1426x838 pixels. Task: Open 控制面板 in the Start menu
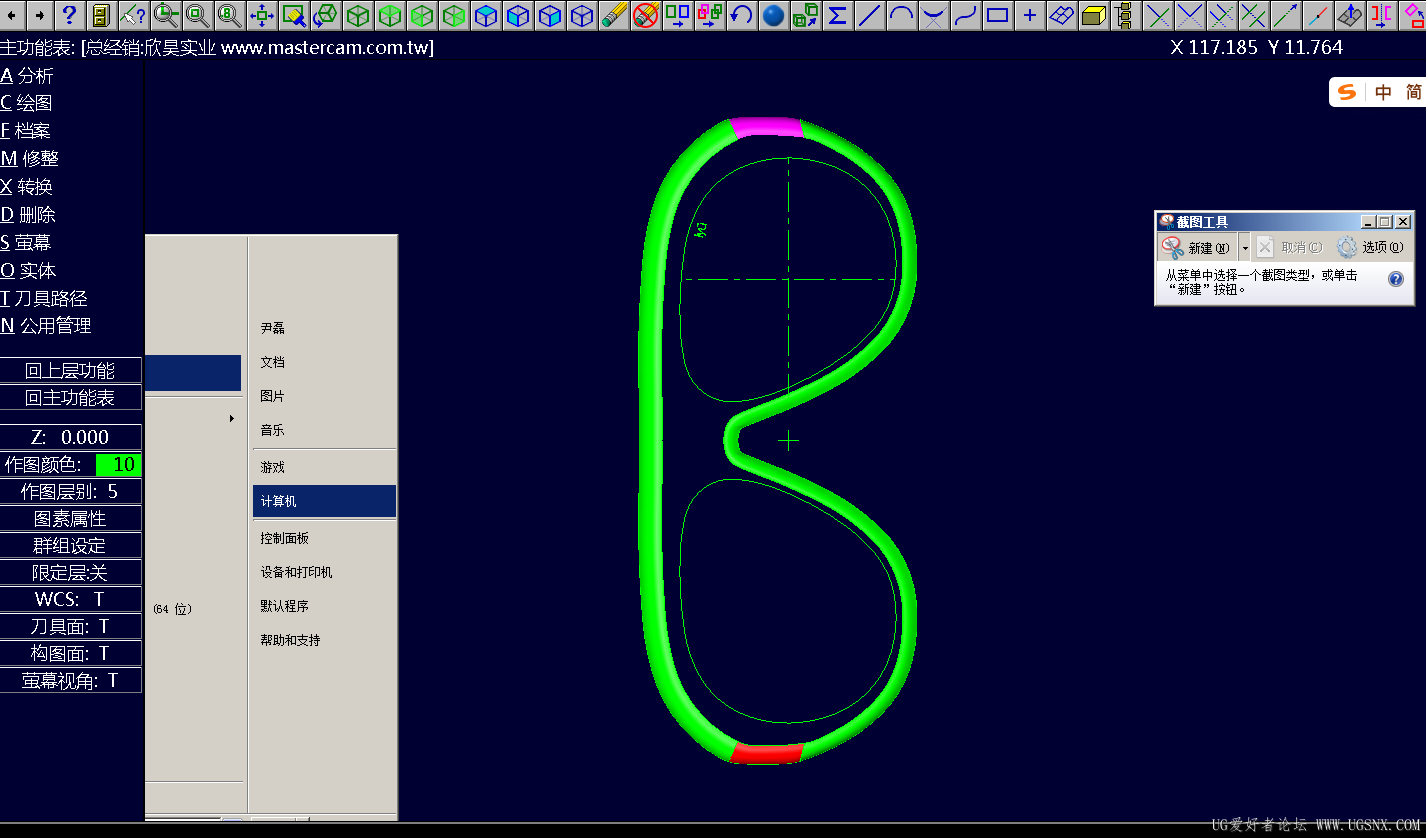pyautogui.click(x=324, y=538)
